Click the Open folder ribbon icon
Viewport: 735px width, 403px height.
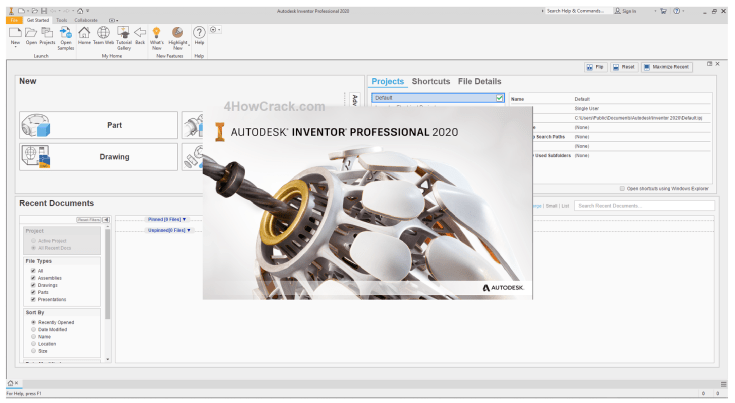31,32
